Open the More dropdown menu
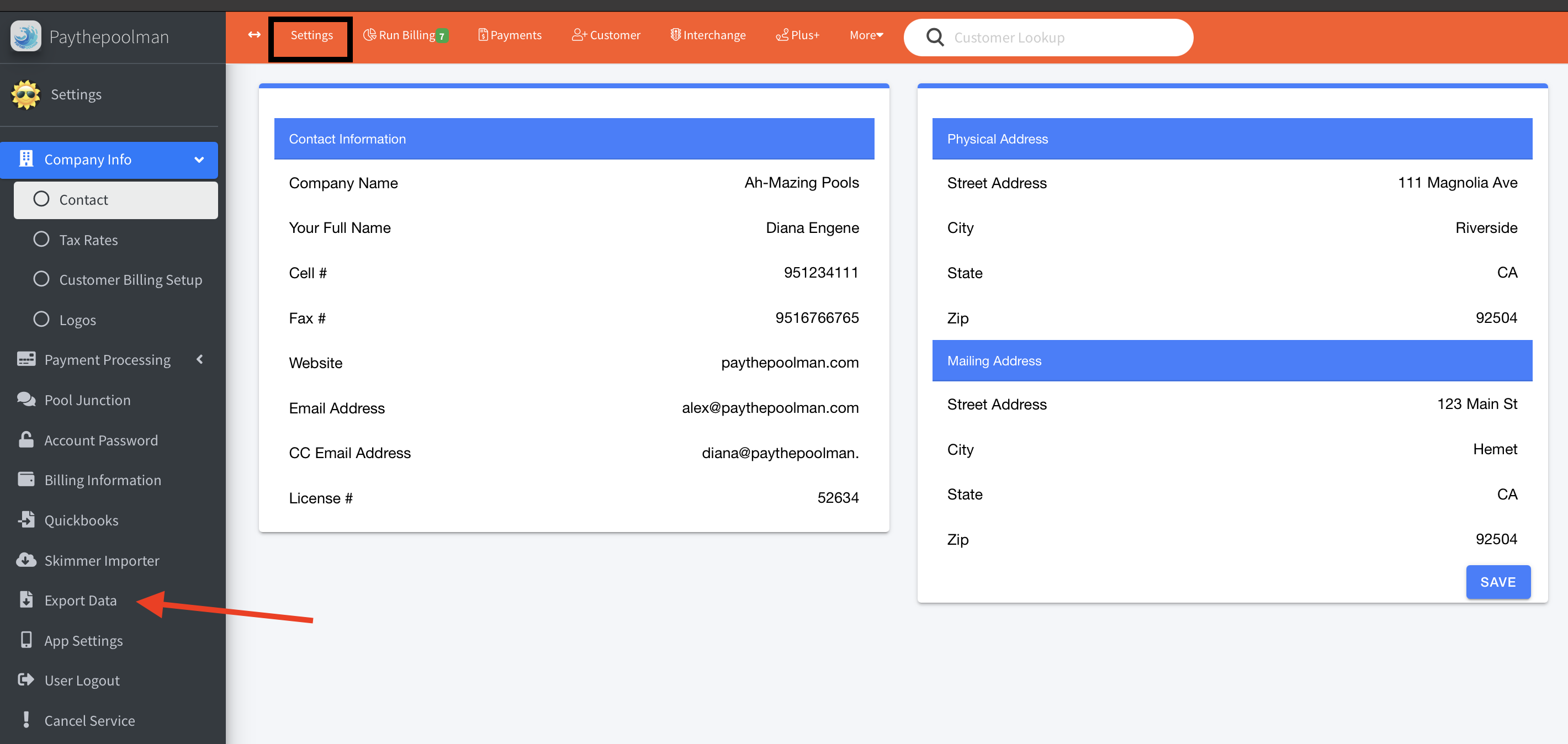The image size is (1568, 744). coord(866,35)
